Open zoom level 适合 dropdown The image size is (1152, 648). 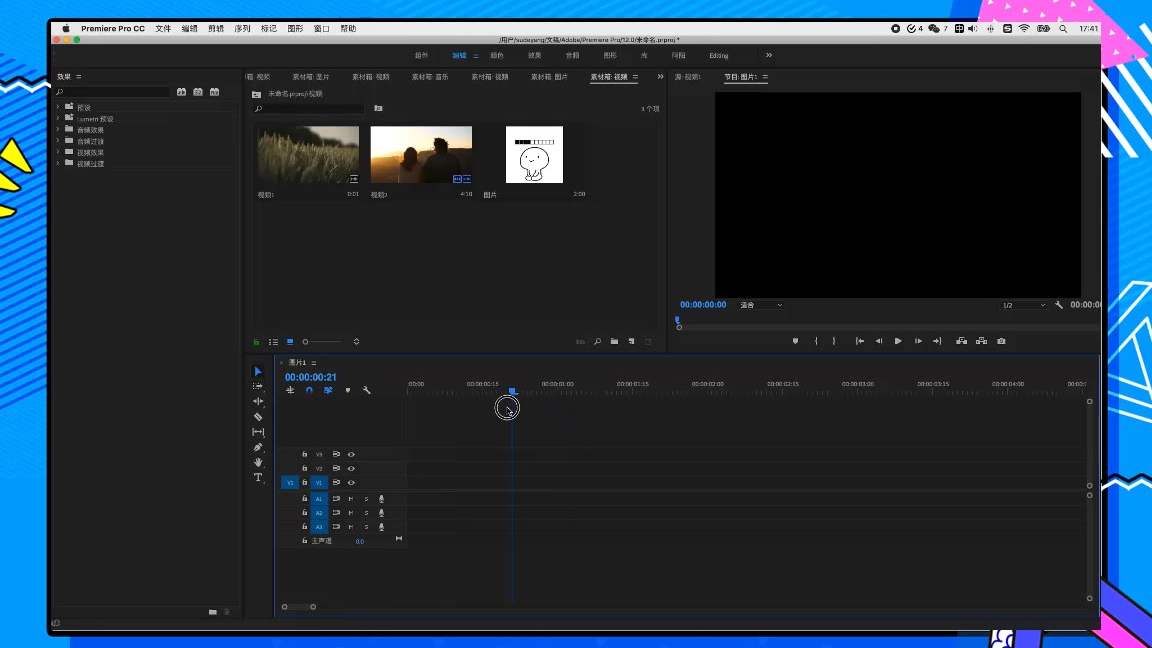761,305
